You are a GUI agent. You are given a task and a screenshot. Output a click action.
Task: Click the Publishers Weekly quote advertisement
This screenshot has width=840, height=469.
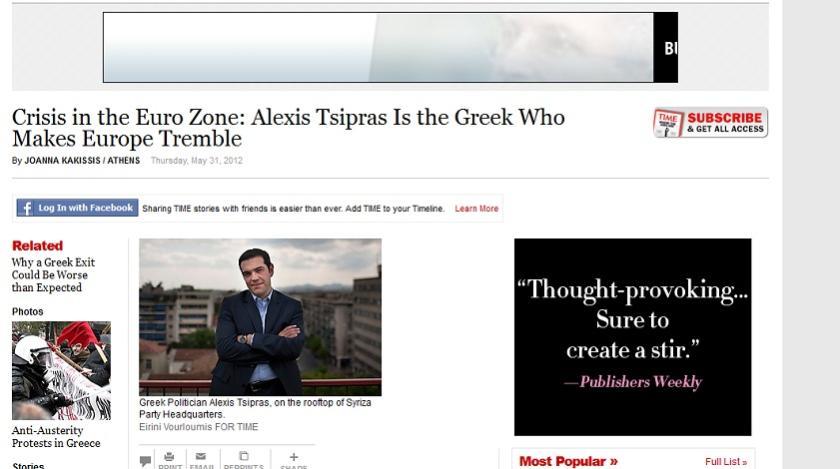632,337
